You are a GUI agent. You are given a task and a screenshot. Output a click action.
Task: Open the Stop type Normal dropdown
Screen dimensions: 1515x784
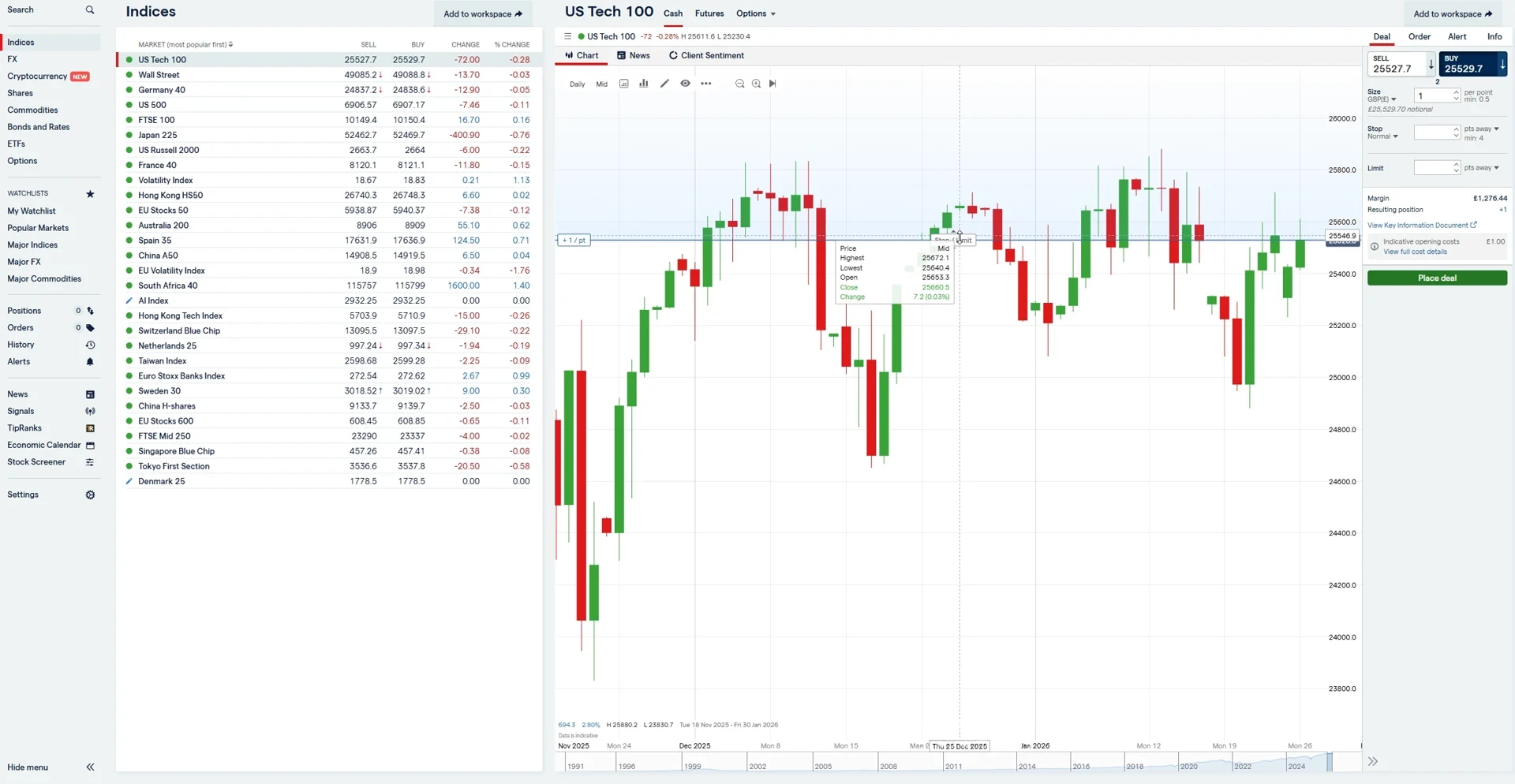(1382, 136)
